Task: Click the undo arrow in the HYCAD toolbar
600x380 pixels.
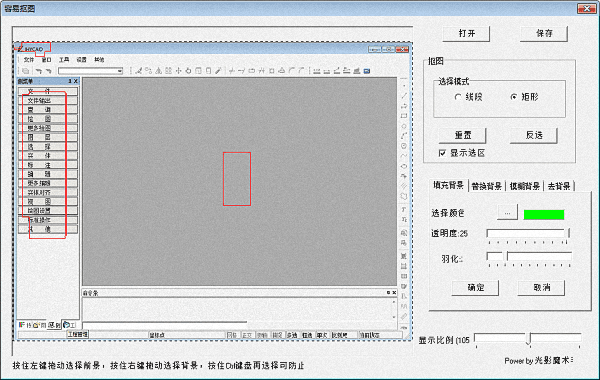Action: pos(38,71)
